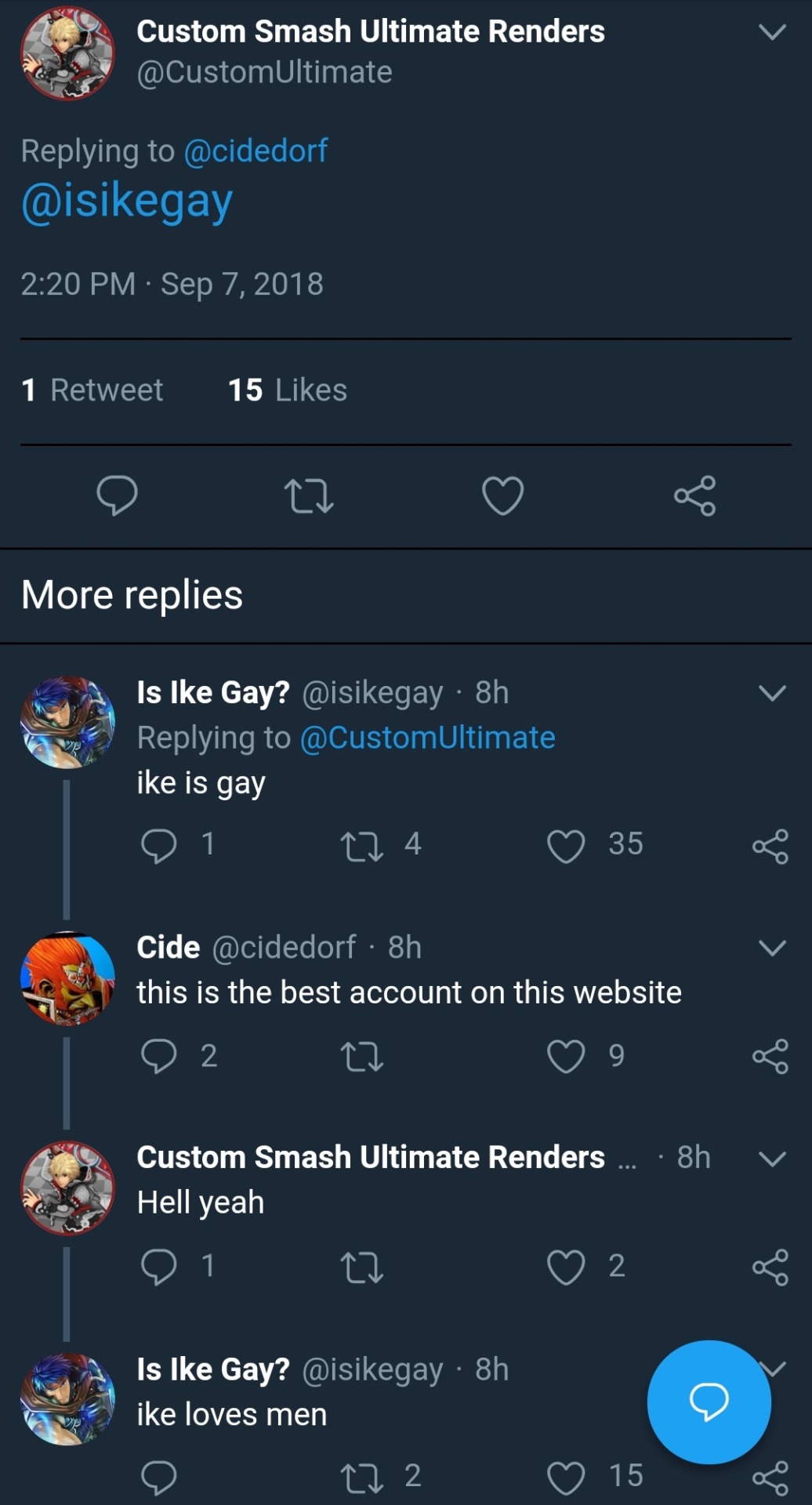Expand options for the "ike is gay" reply
The width and height of the screenshot is (812, 1505).
(772, 693)
